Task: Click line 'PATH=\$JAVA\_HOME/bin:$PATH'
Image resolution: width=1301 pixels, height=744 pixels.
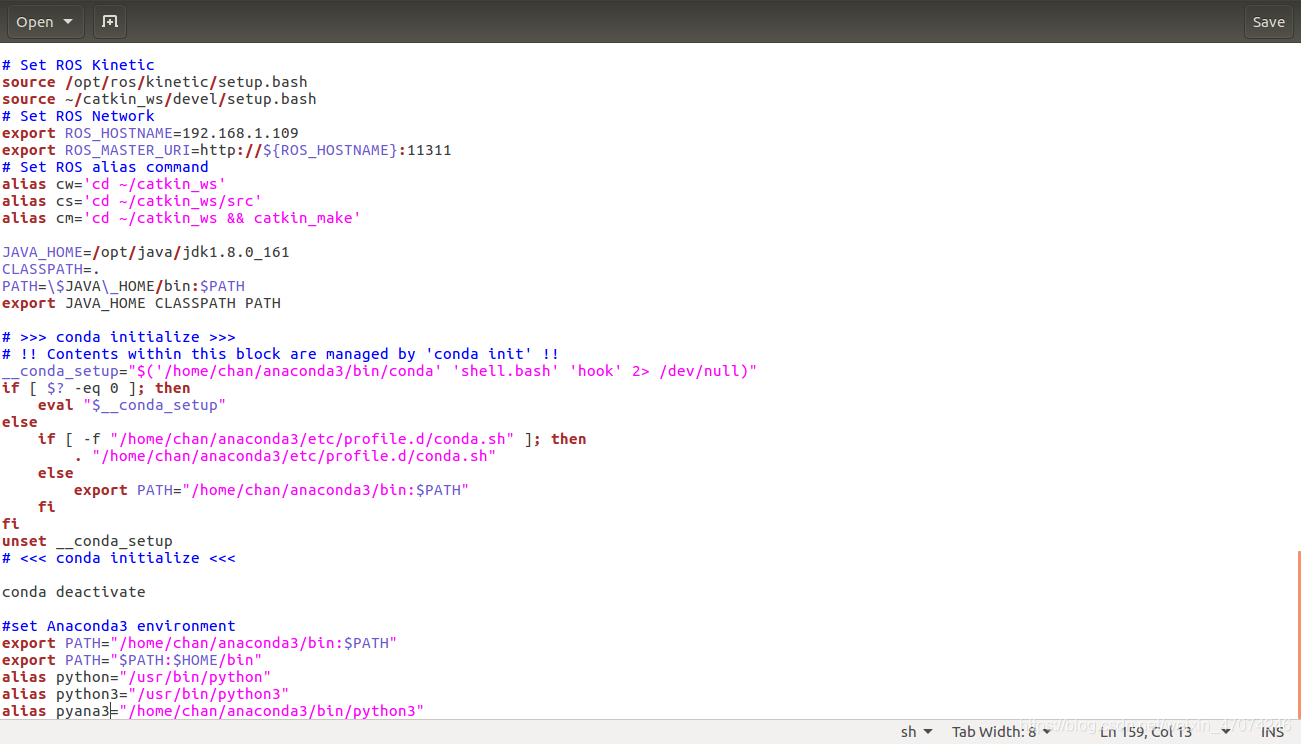Action: 123,286
